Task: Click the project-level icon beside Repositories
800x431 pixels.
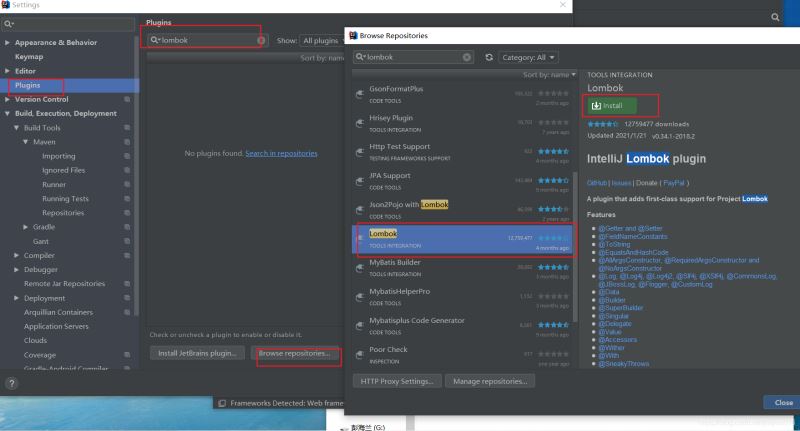Action: click(127, 213)
